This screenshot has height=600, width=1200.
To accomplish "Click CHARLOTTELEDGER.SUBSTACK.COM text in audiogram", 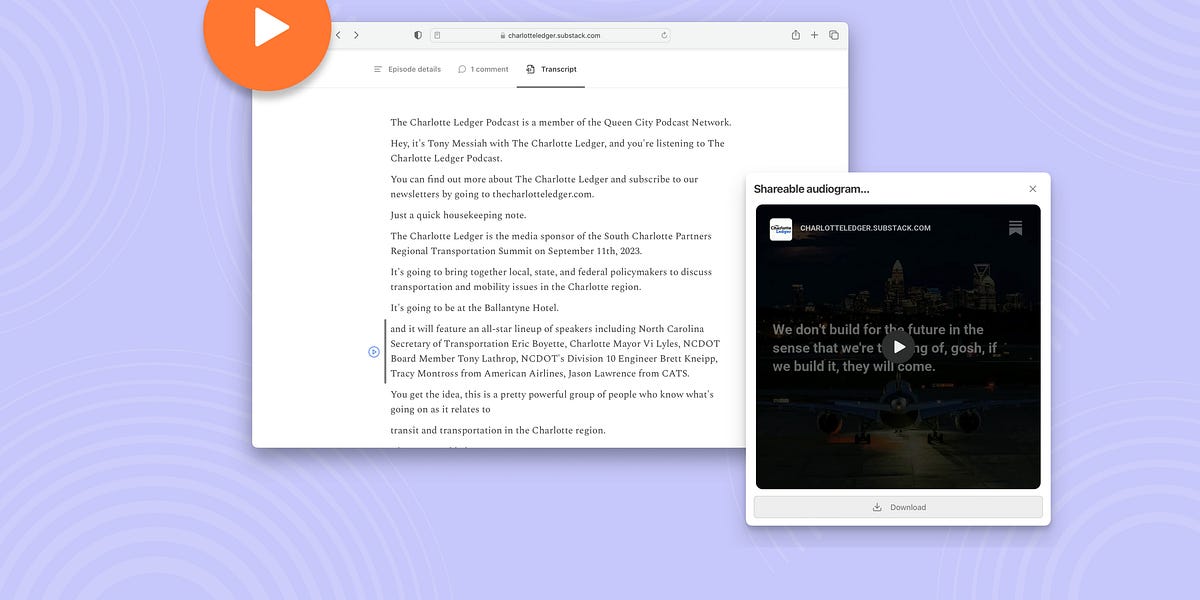I will [866, 228].
